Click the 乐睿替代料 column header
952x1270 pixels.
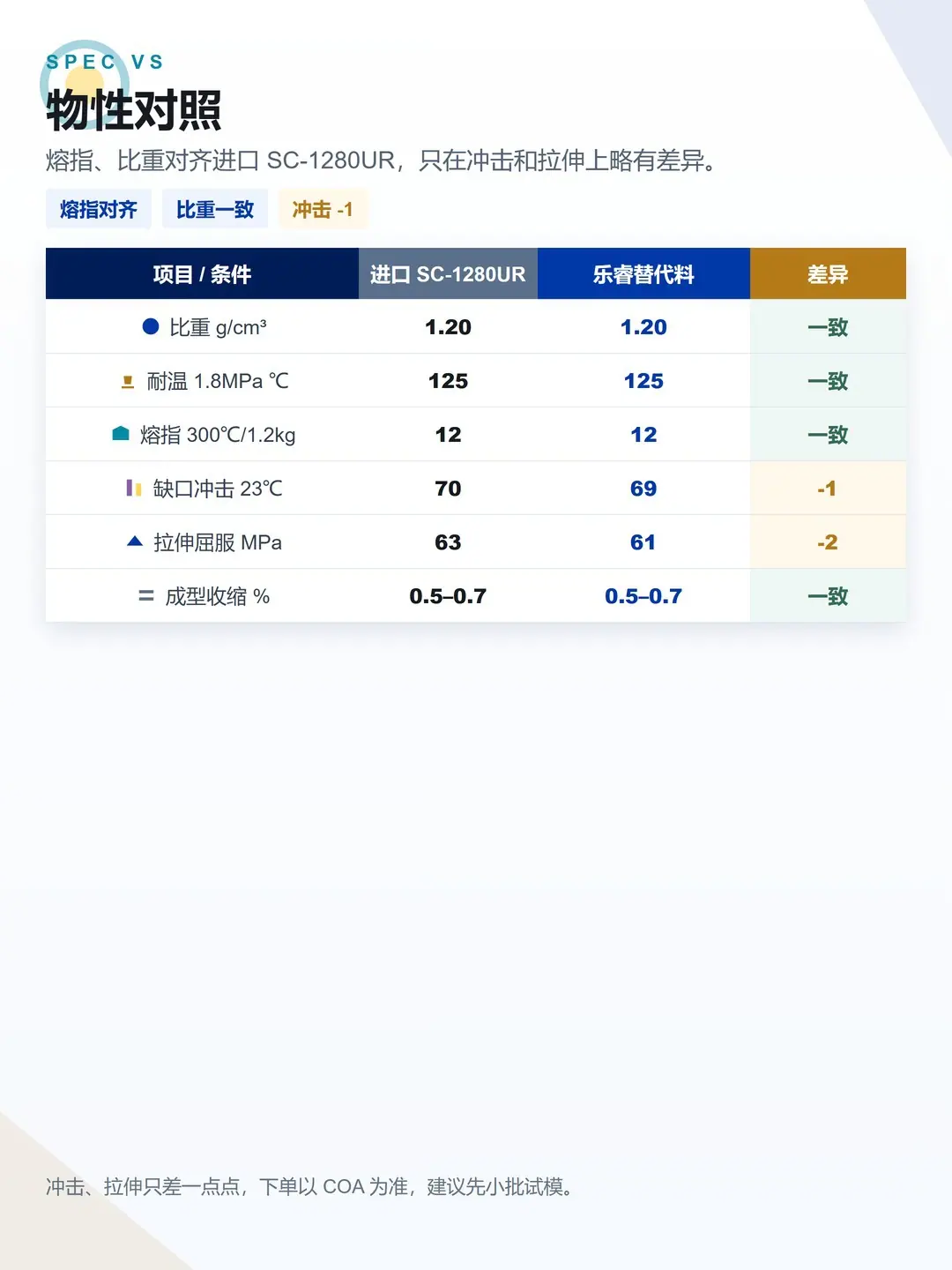point(643,274)
